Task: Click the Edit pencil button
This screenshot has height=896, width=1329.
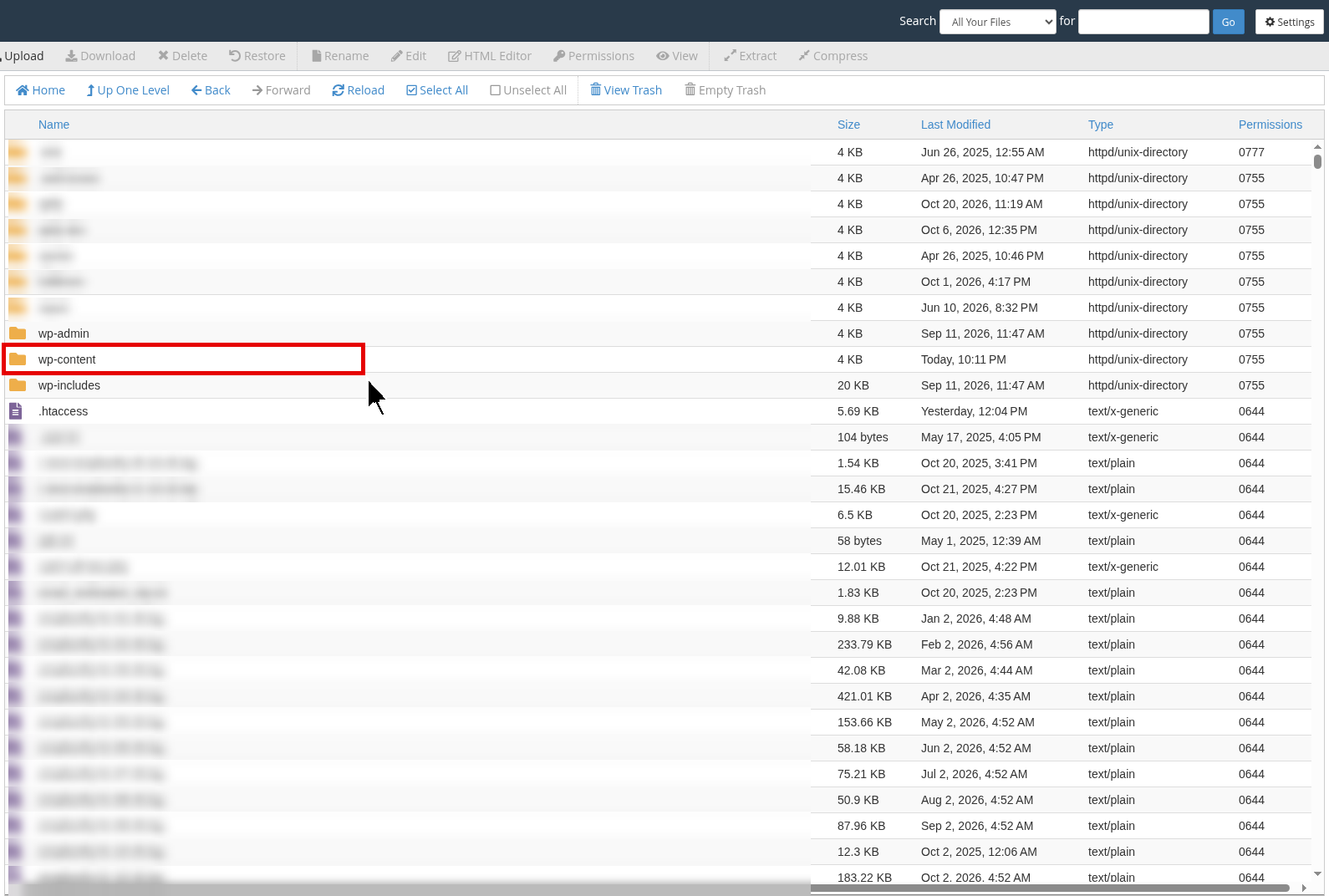Action: (x=409, y=56)
